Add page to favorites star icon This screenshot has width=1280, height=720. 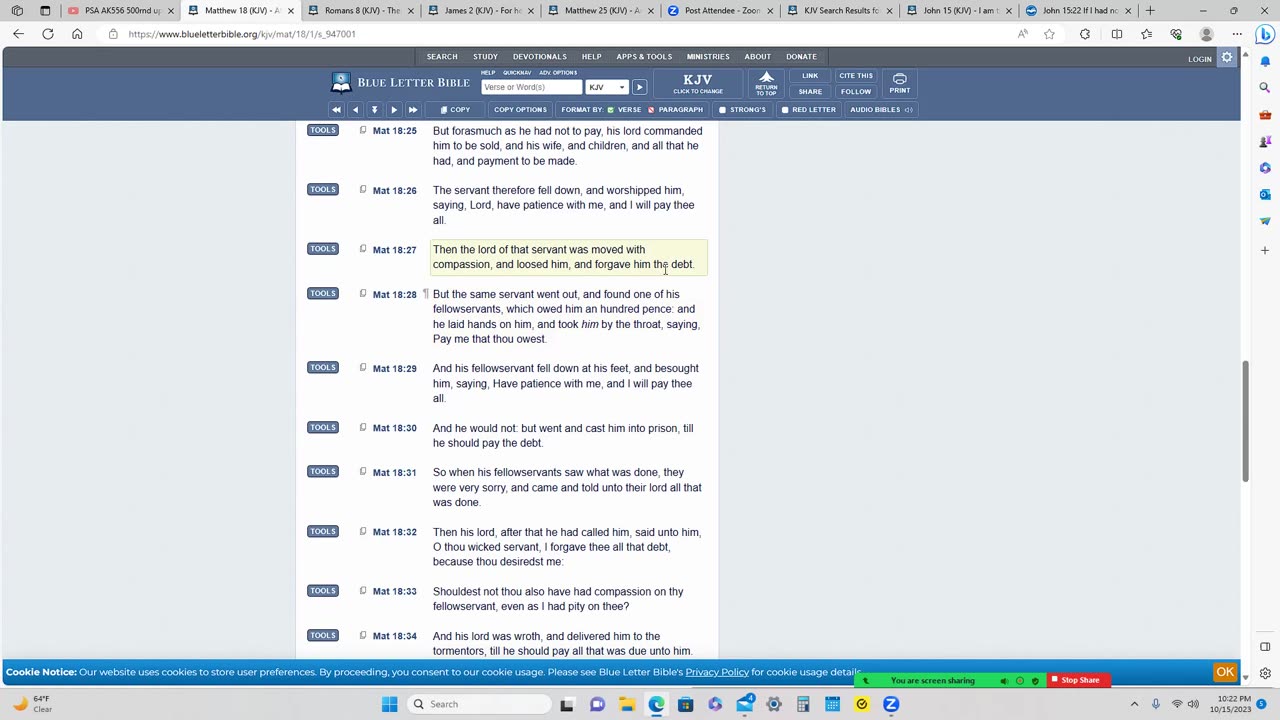tap(1049, 34)
